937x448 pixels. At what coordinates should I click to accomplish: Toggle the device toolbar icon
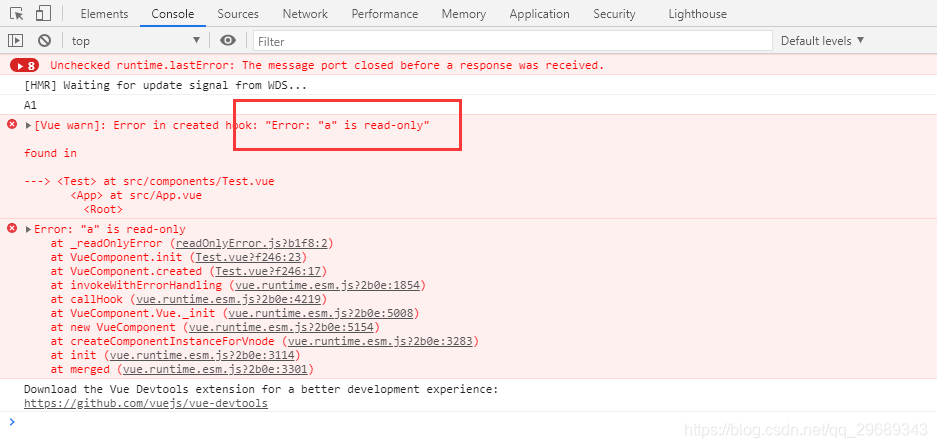[x=44, y=14]
